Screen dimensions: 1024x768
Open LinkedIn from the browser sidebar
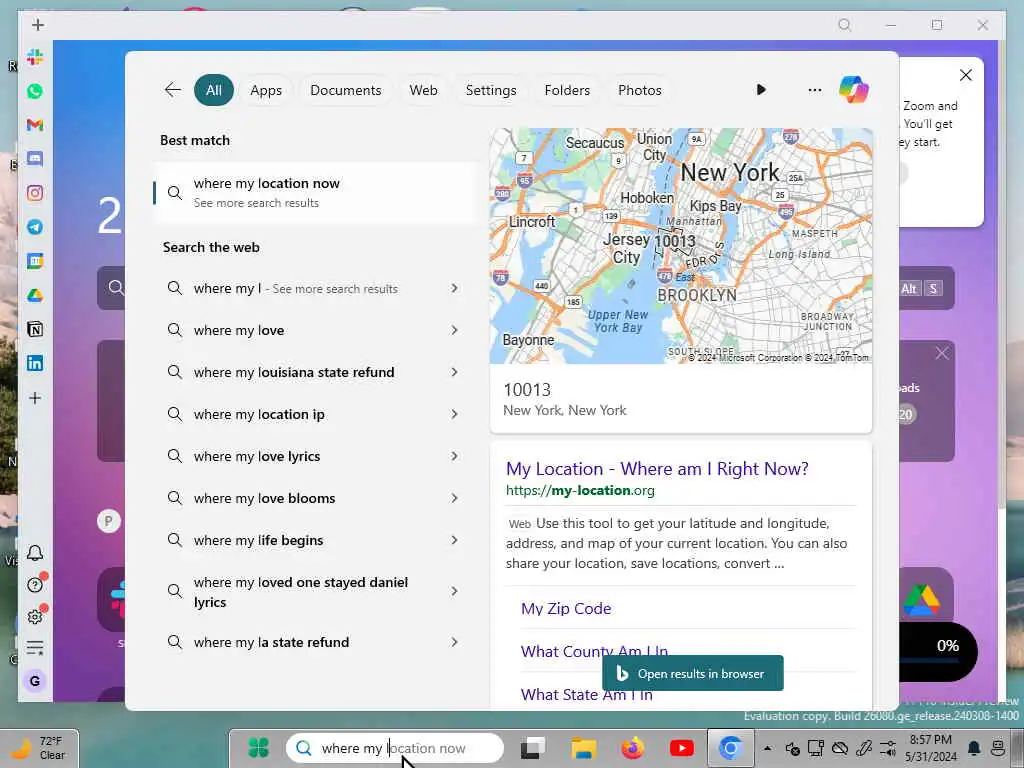pos(35,363)
